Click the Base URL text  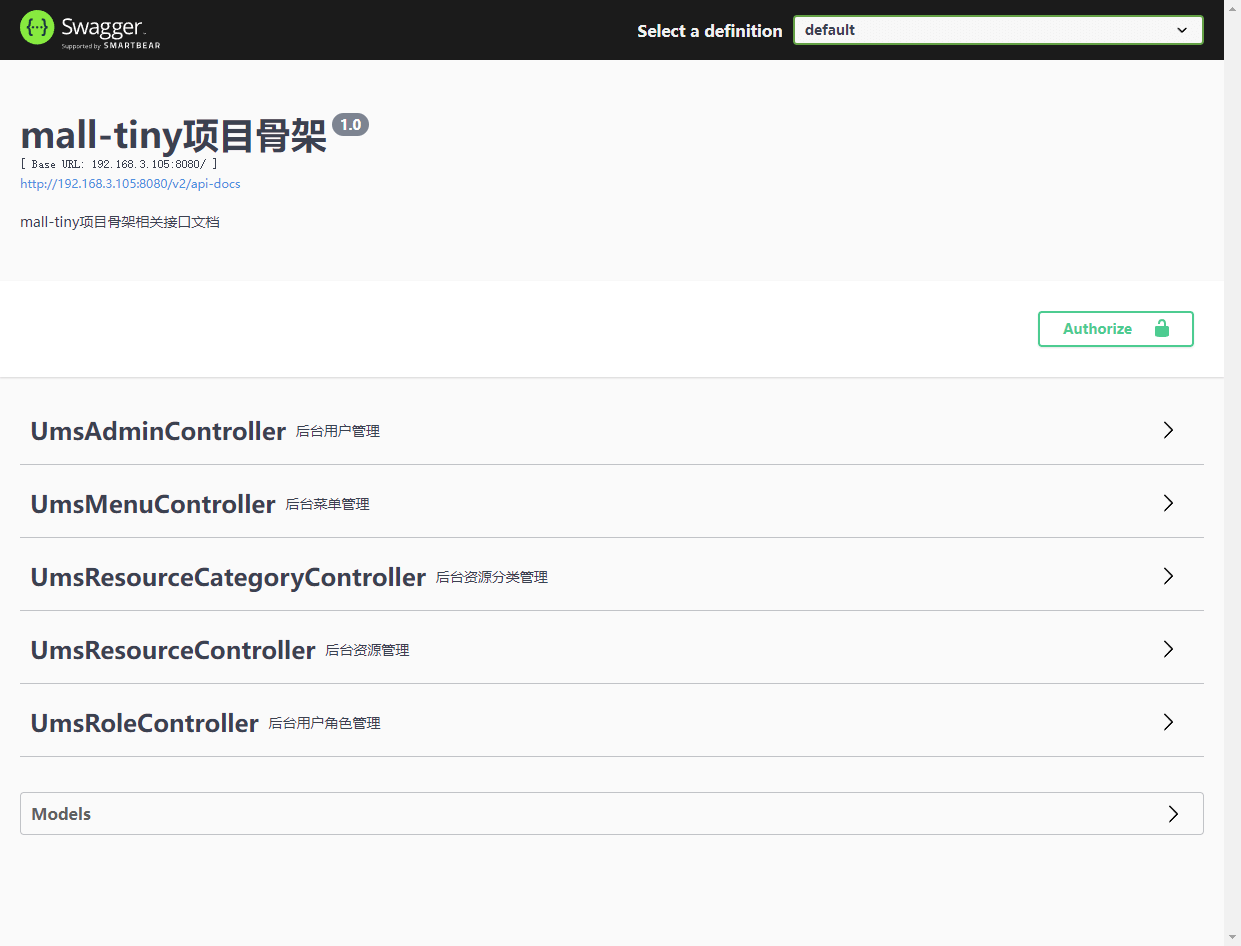119,163
